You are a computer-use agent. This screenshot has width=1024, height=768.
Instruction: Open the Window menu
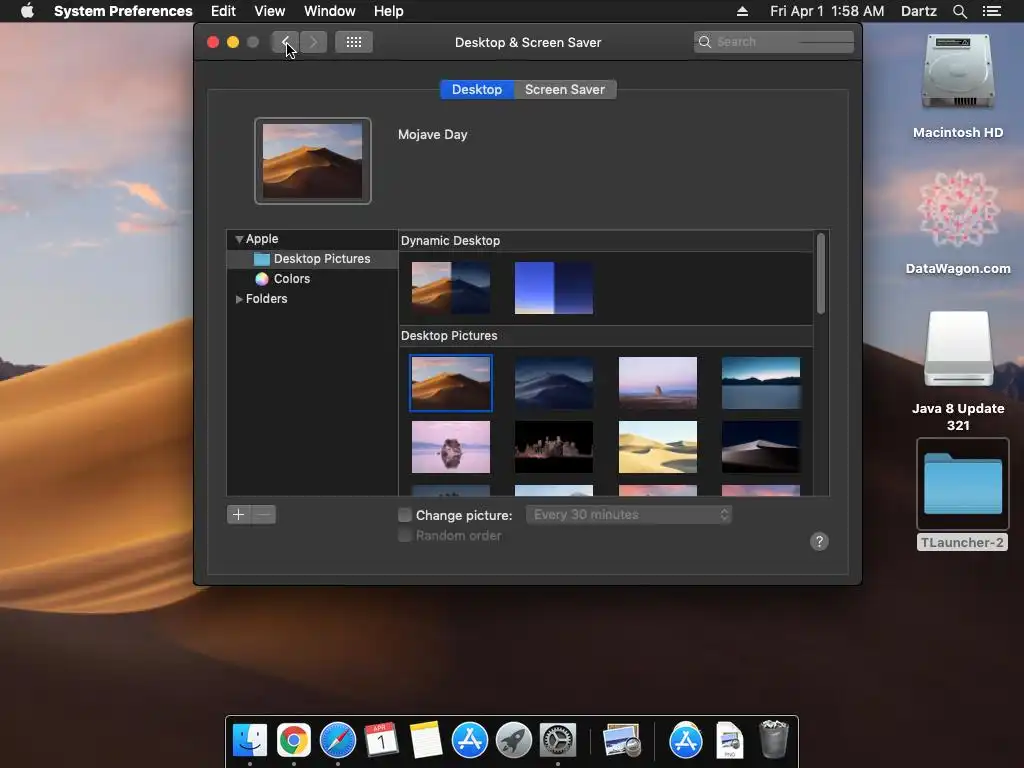tap(330, 11)
